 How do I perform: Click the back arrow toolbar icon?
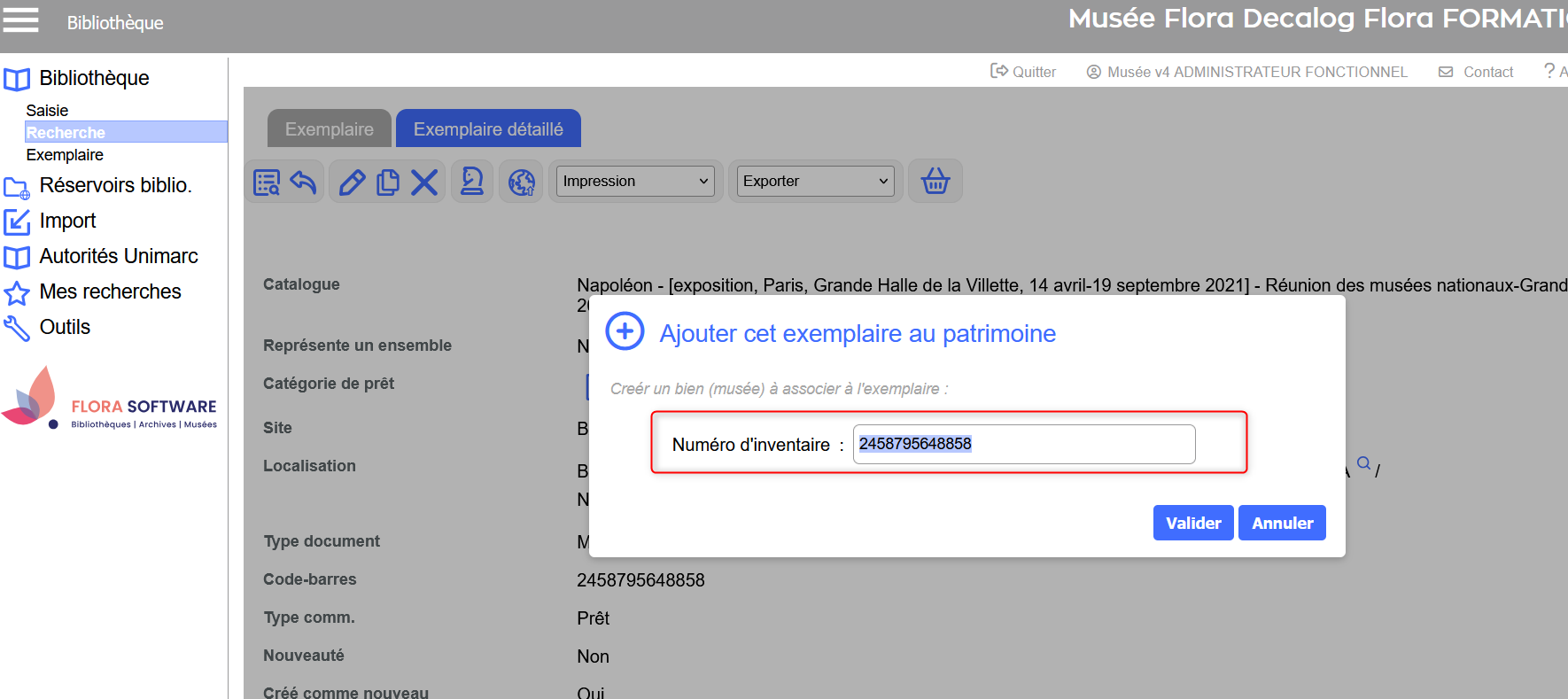pyautogui.click(x=303, y=183)
